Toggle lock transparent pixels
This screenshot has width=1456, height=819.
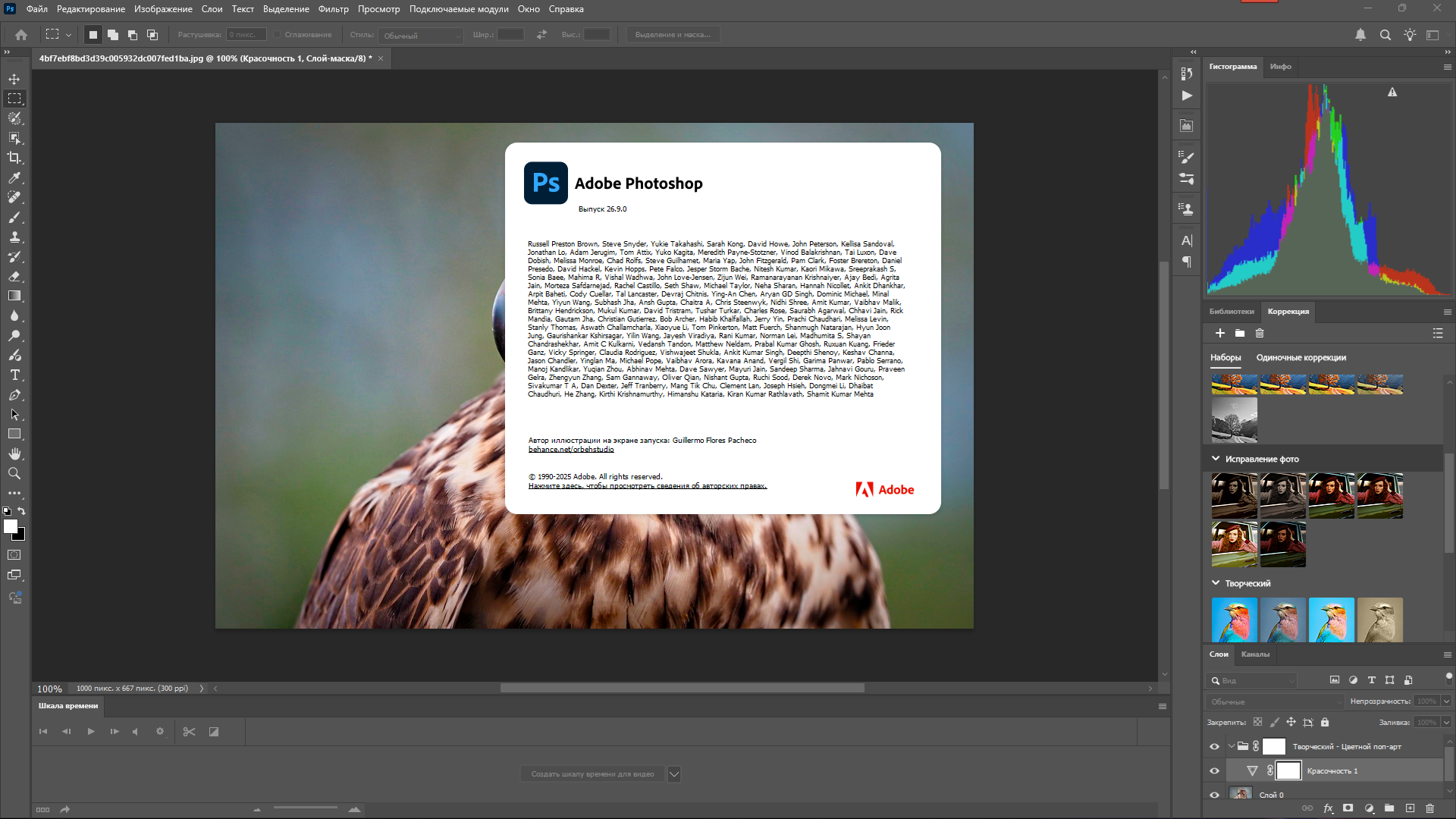point(1258,723)
